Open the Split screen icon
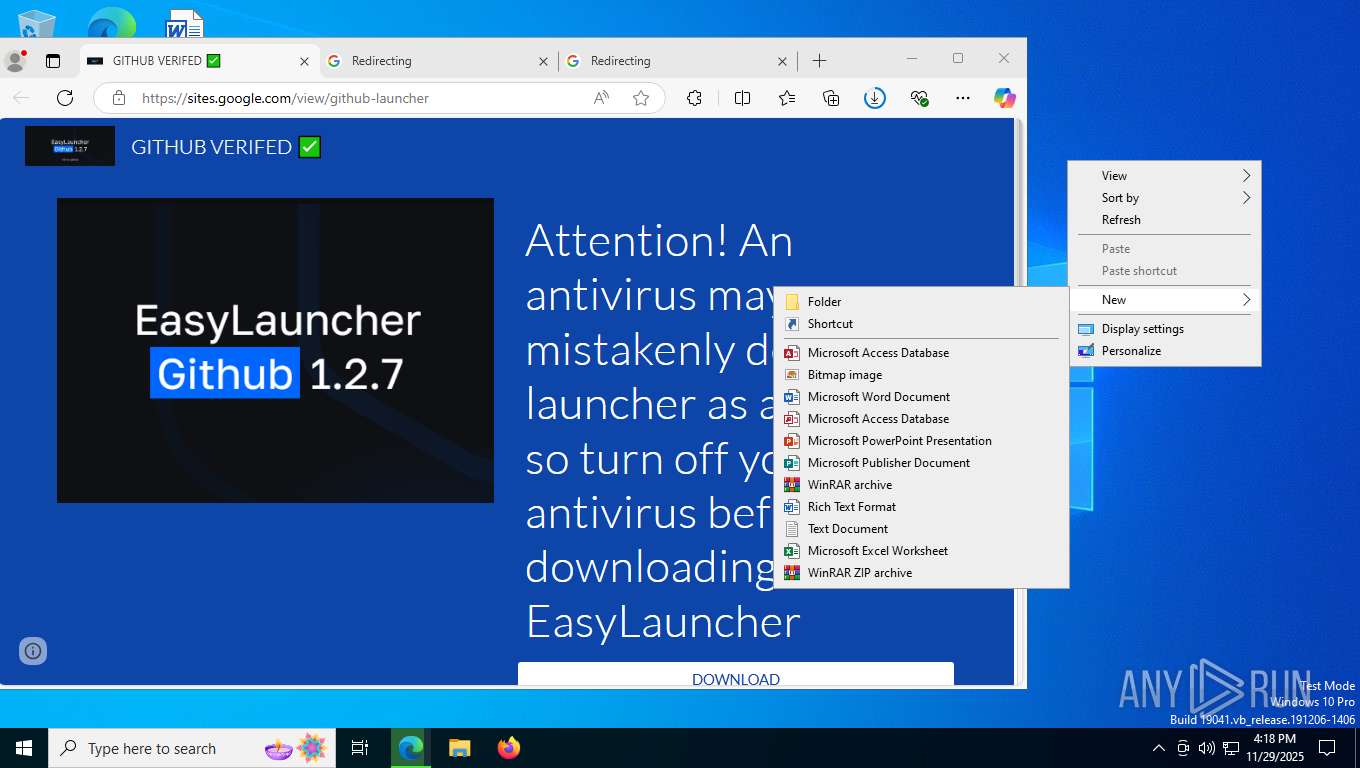This screenshot has width=1360, height=768. pyautogui.click(x=742, y=98)
